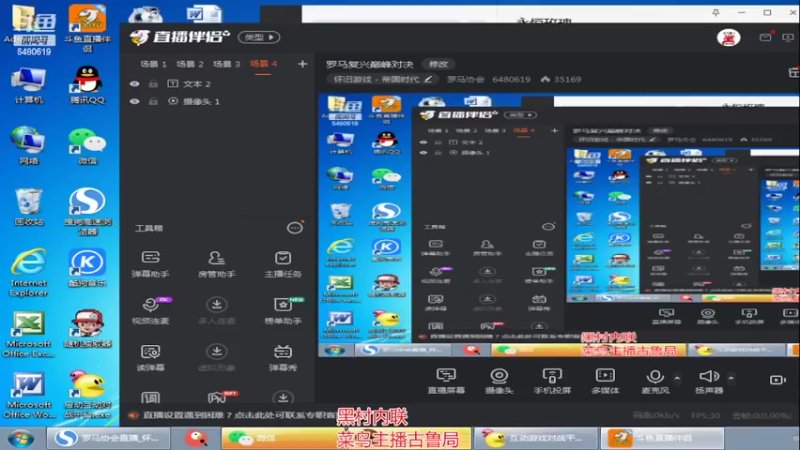Download the 多人连麦 tool
Viewport: 800px width, 450px height.
(216, 311)
